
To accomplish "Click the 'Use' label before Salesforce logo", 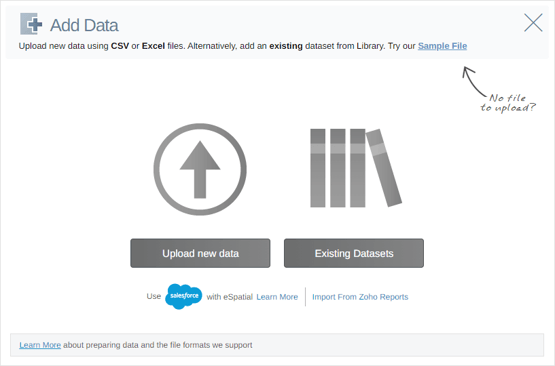I will 154,296.
